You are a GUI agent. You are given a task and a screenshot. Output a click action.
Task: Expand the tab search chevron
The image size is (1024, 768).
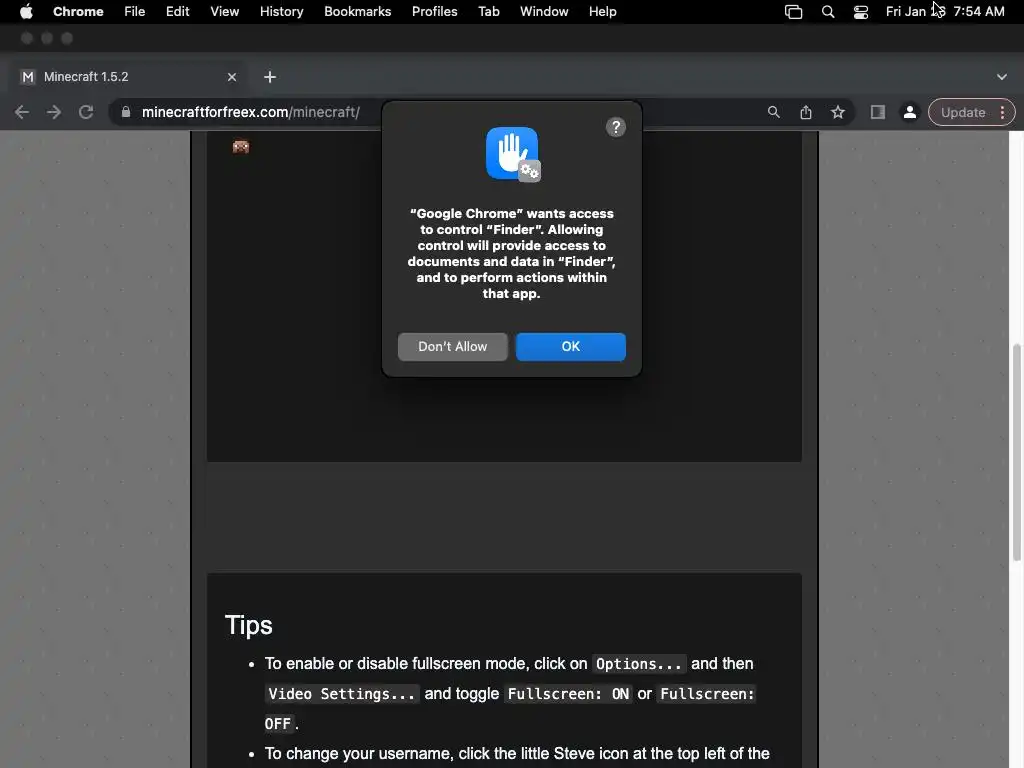tap(1002, 77)
